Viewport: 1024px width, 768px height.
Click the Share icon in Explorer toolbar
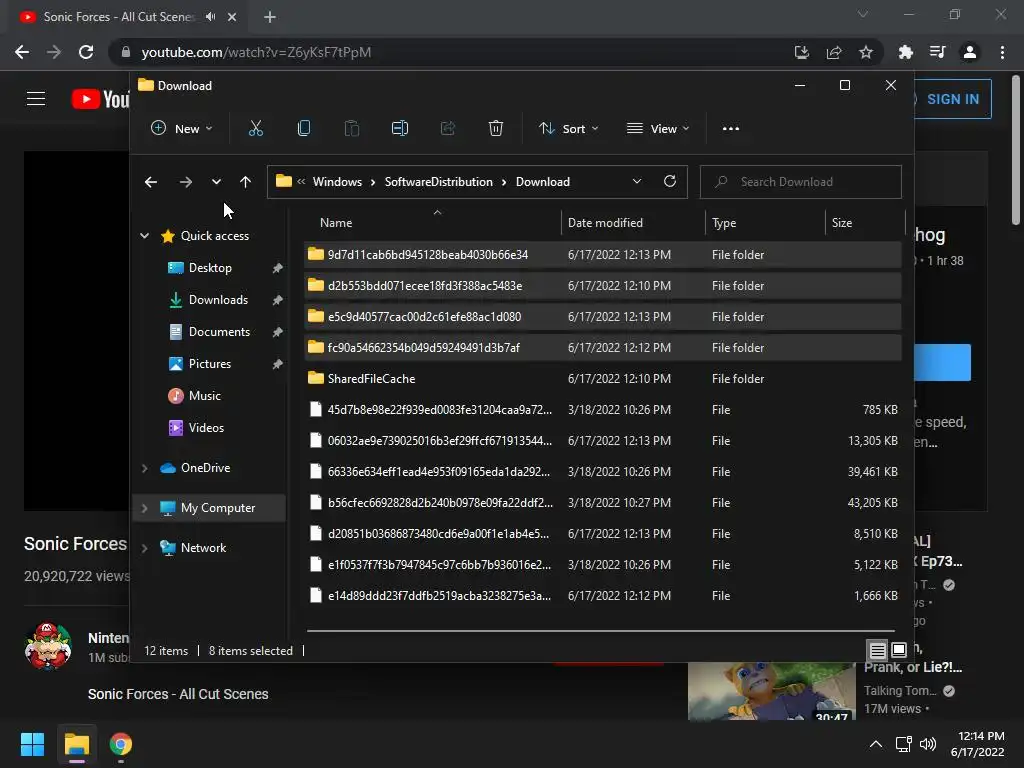pyautogui.click(x=447, y=129)
